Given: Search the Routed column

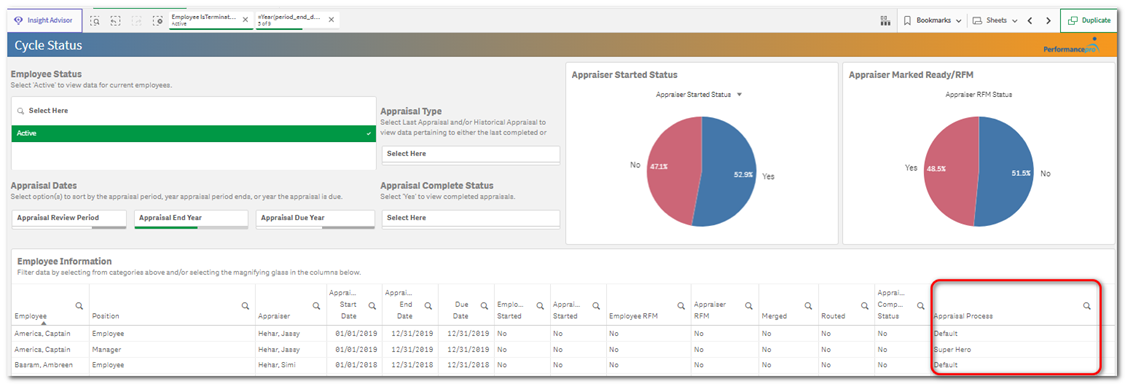Looking at the screenshot, I should pos(864,306).
